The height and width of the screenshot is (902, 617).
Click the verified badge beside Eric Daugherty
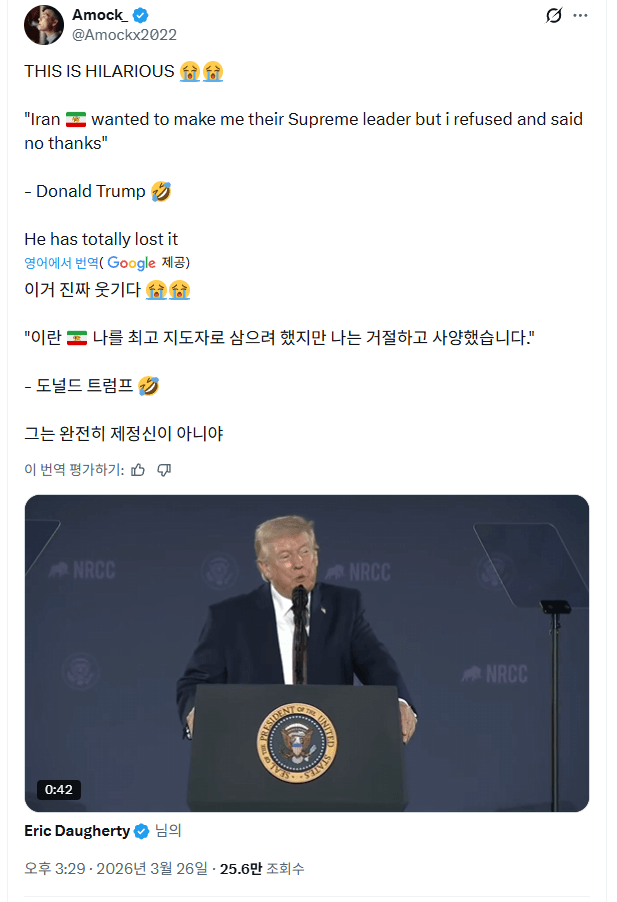point(139,830)
